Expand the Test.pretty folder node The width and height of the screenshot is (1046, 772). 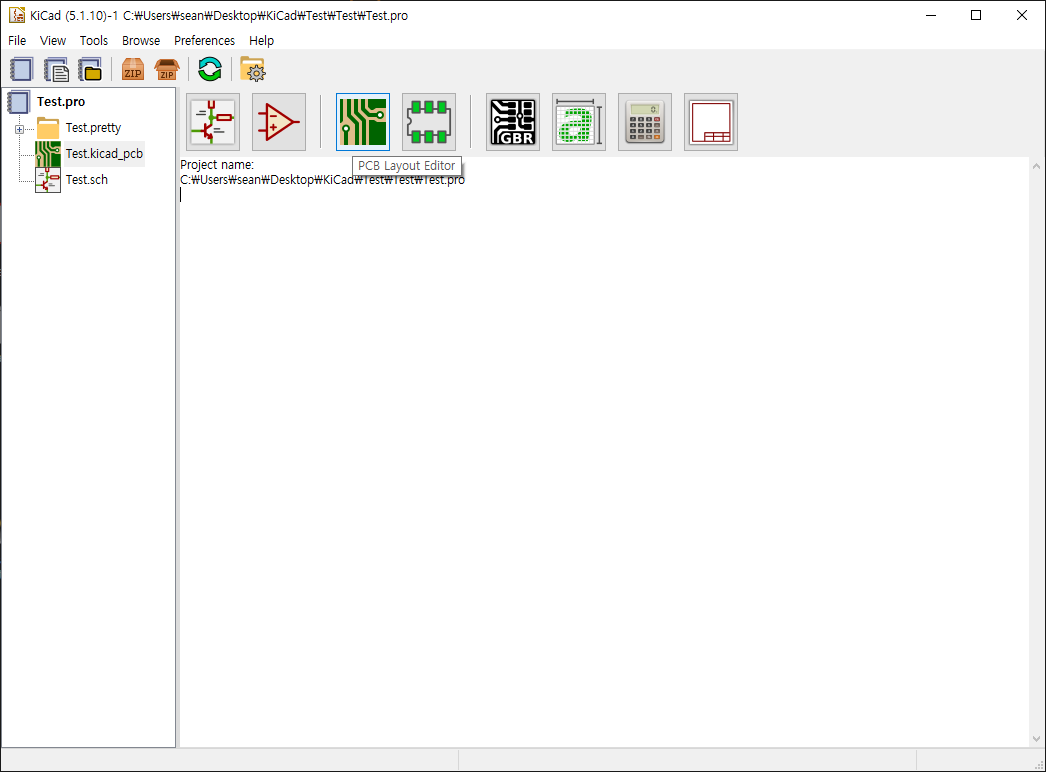(19, 129)
